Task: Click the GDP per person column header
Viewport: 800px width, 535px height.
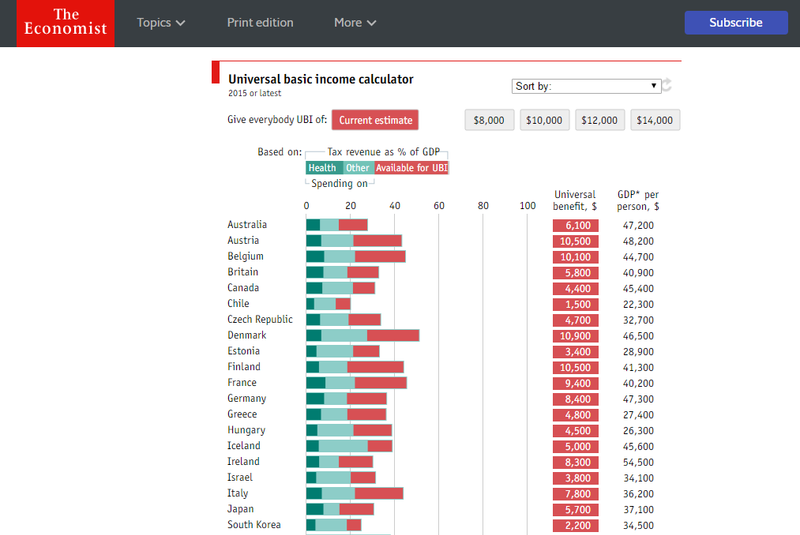Action: coord(638,200)
